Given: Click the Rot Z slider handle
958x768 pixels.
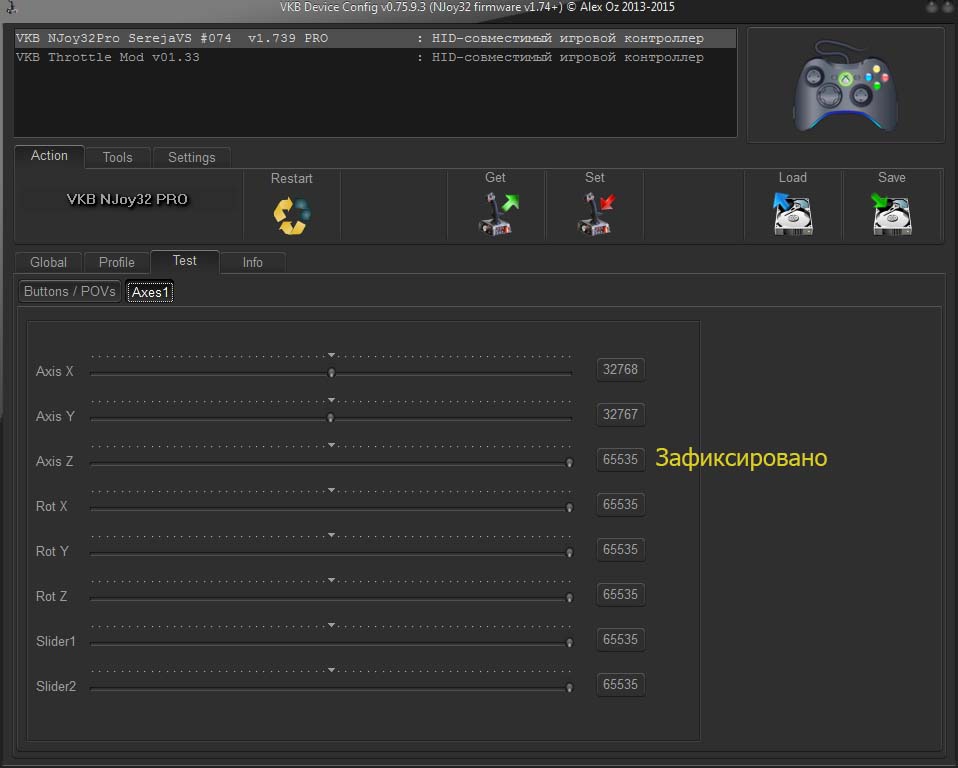Looking at the screenshot, I should coord(569,598).
